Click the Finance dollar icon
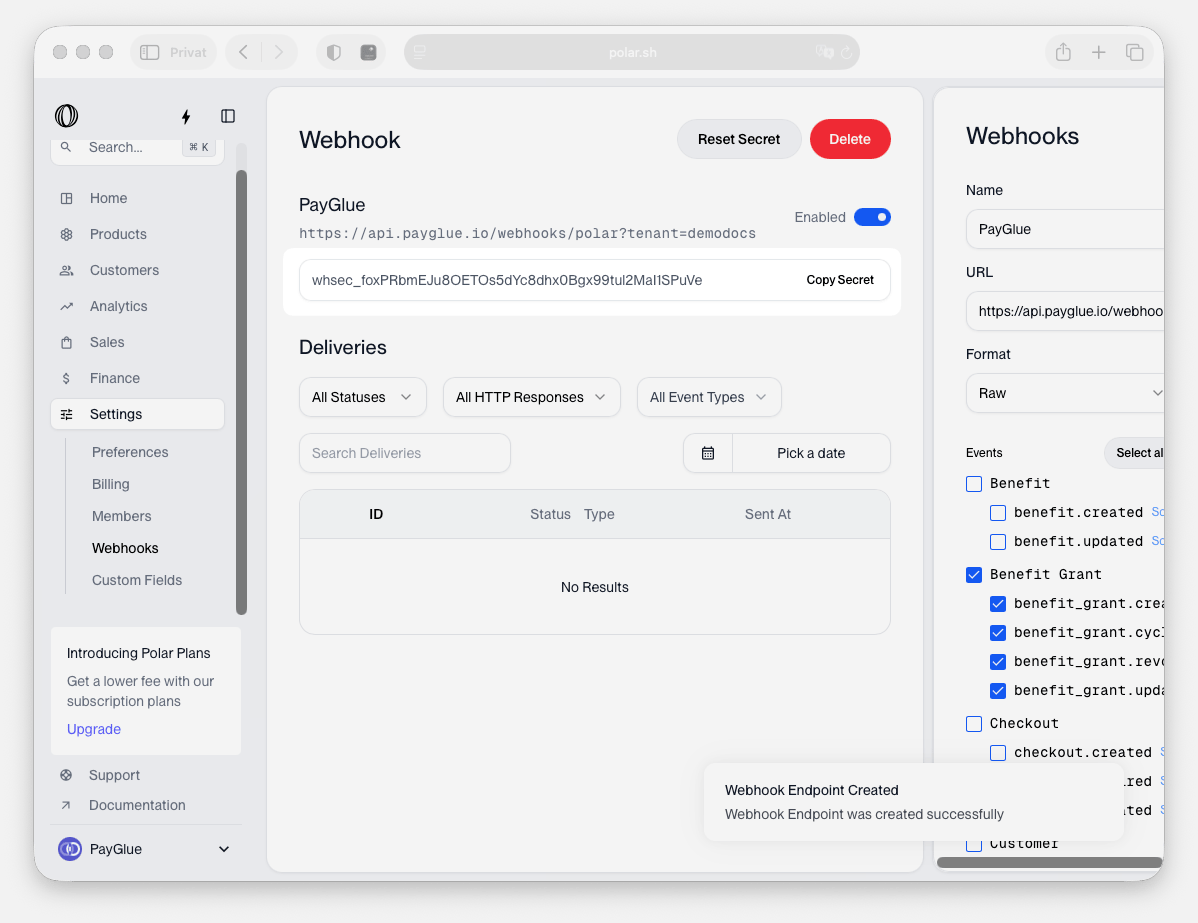1198x923 pixels. pos(66,378)
